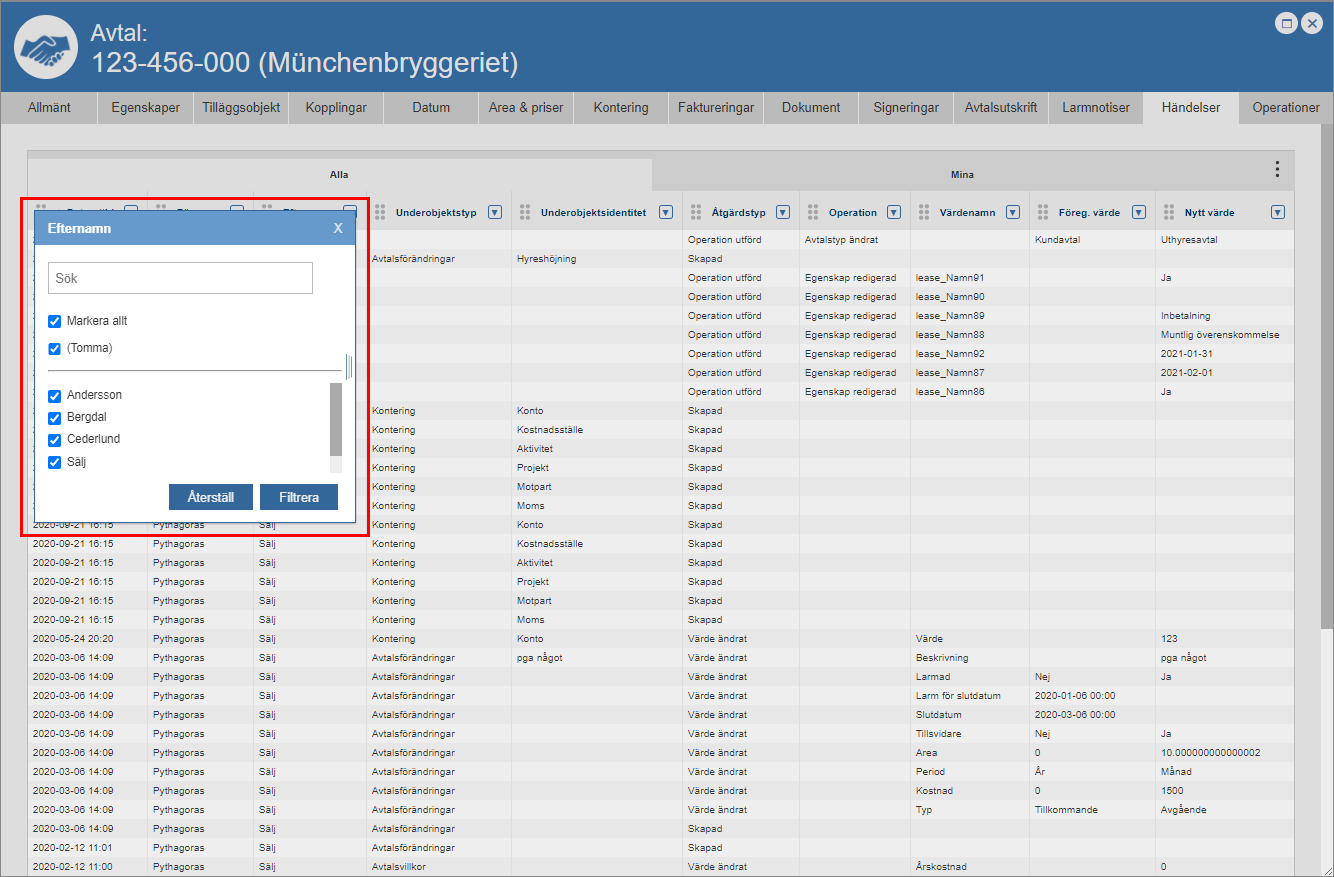The height and width of the screenshot is (877, 1334).
Task: Toggle the (Tomma) checkbox
Action: click(x=55, y=349)
